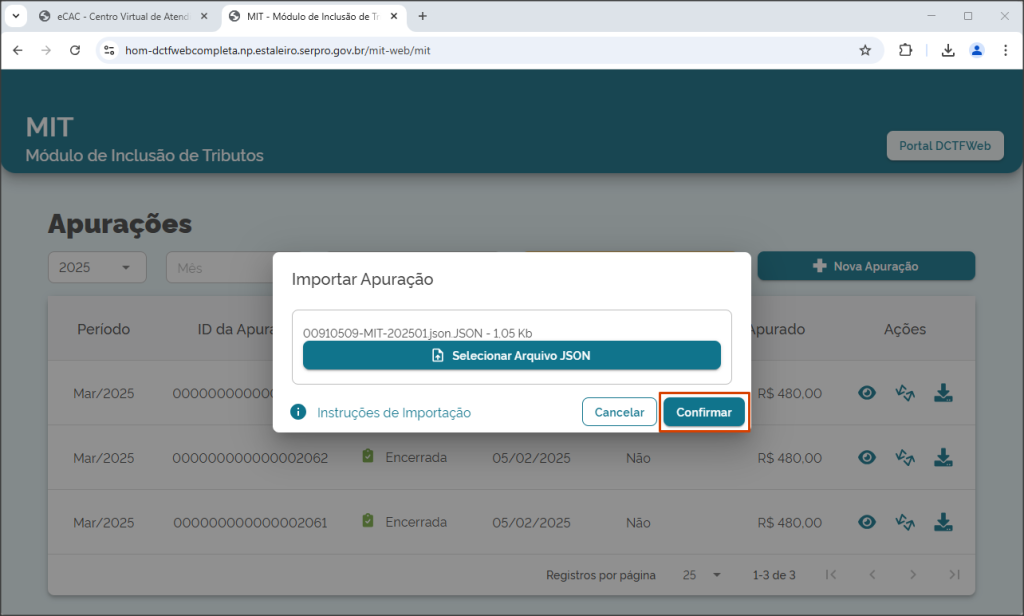The height and width of the screenshot is (616, 1024).
Task: Reload the MIT page
Action: 75,50
